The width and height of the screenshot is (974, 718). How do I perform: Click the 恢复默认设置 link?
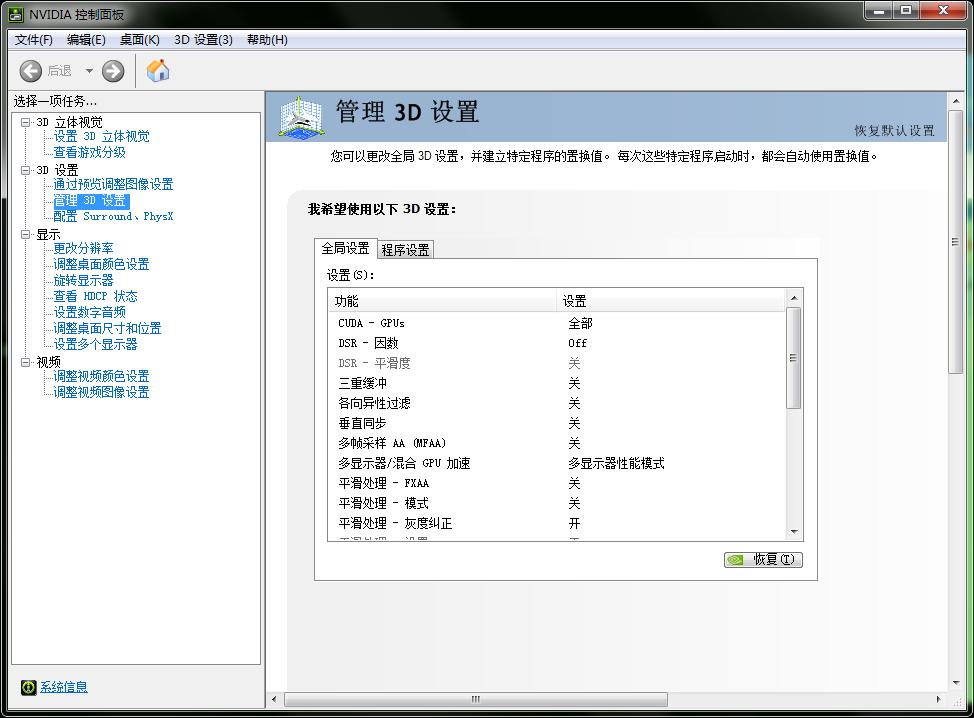pyautogui.click(x=894, y=131)
